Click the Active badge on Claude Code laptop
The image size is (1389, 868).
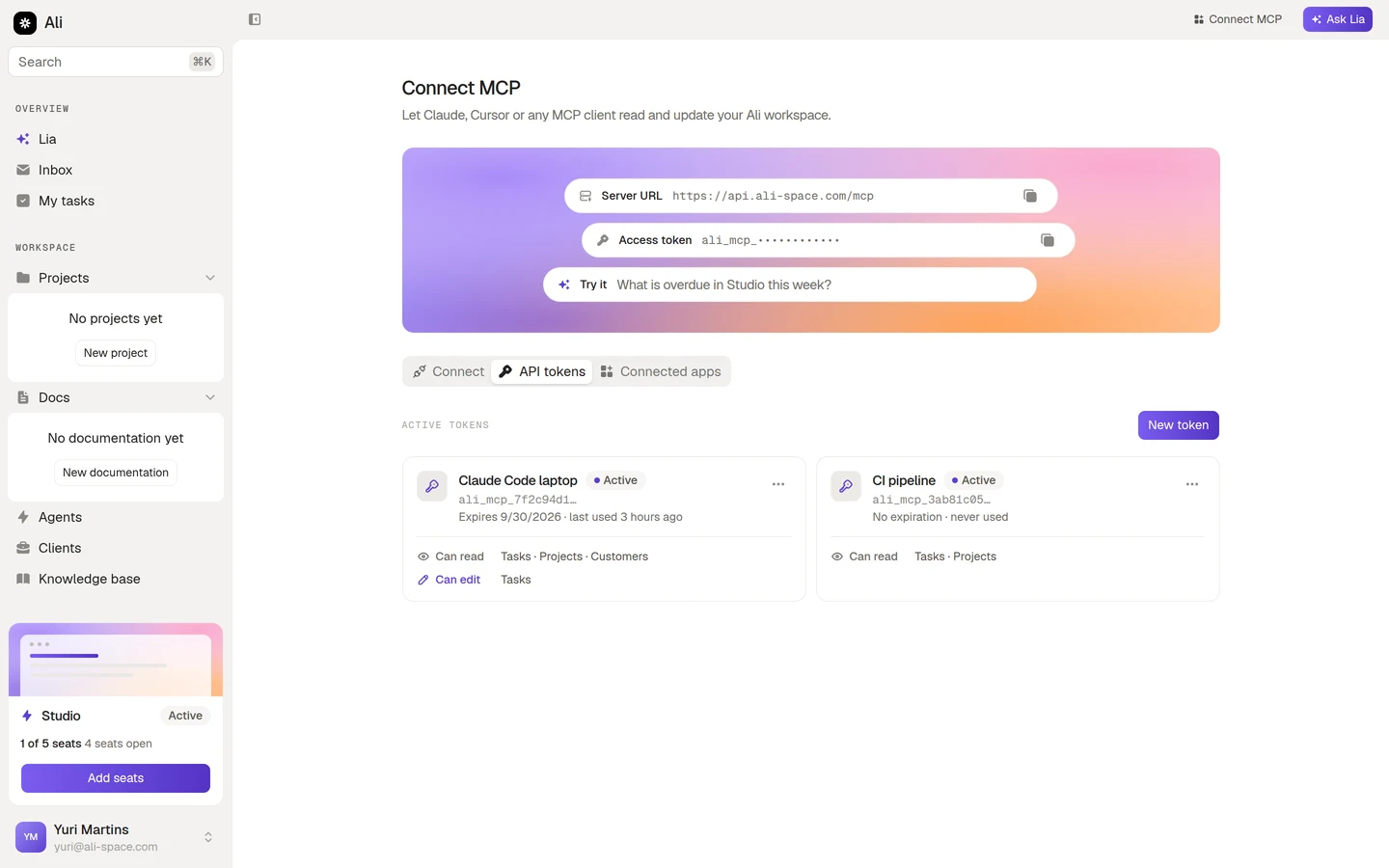pos(615,480)
